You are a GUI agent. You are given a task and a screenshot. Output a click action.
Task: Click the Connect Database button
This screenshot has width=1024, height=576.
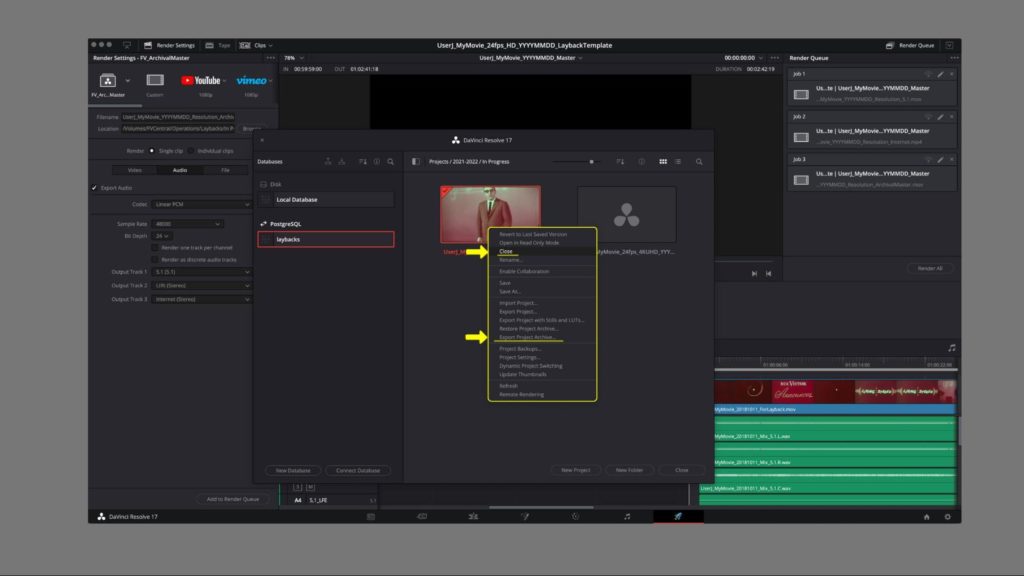pos(358,470)
